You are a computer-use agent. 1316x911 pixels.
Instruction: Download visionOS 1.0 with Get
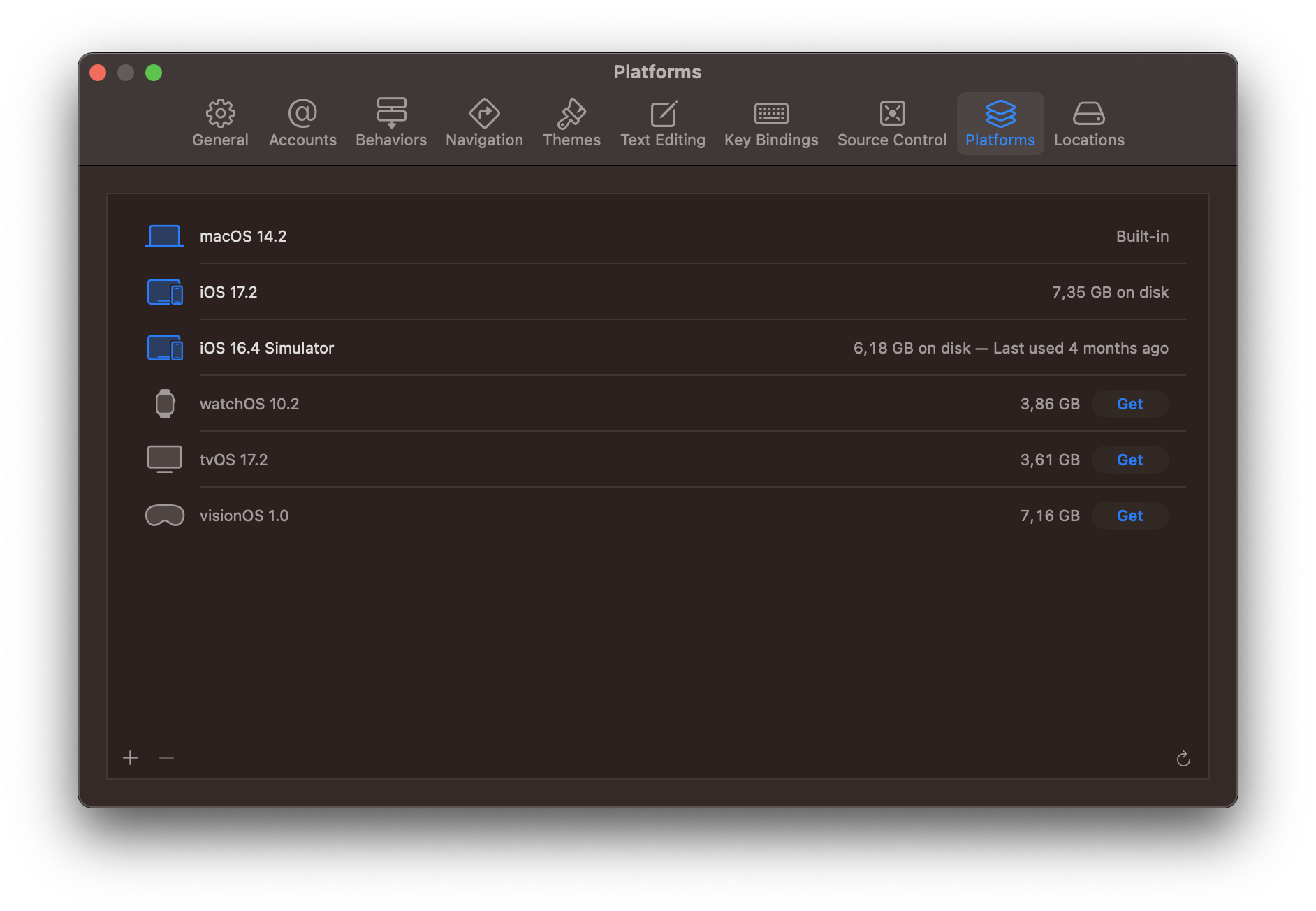(1129, 516)
